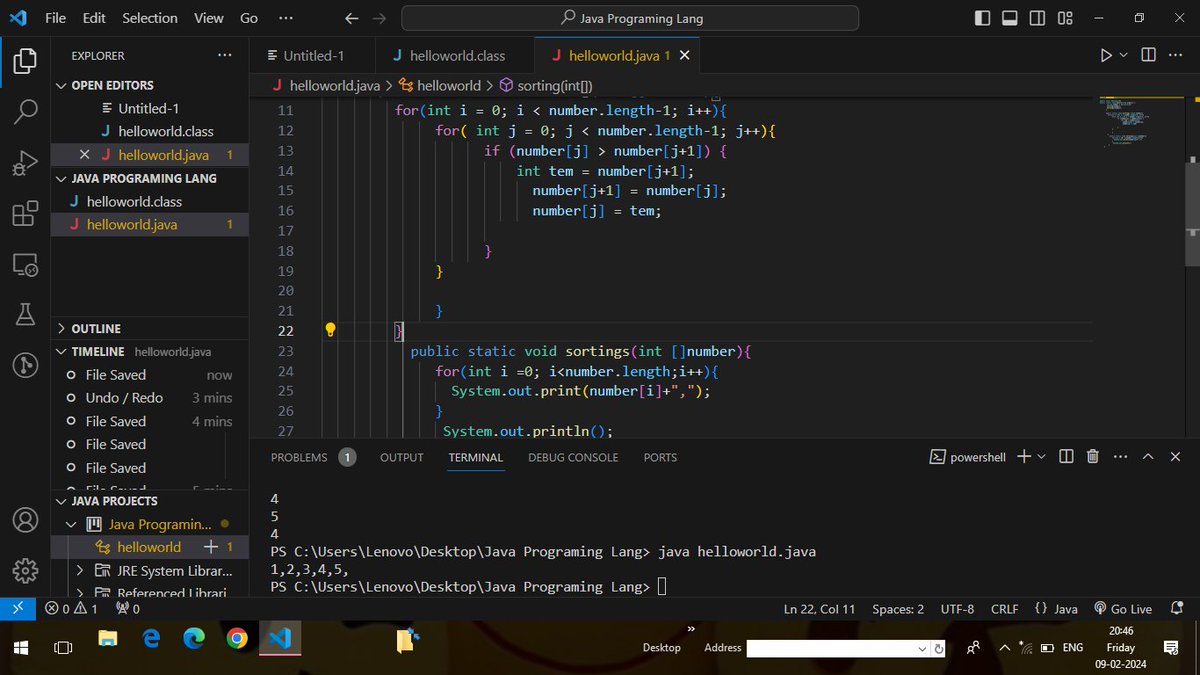This screenshot has height=675, width=1200.
Task: Close helloworld.java editor tab
Action: point(685,55)
